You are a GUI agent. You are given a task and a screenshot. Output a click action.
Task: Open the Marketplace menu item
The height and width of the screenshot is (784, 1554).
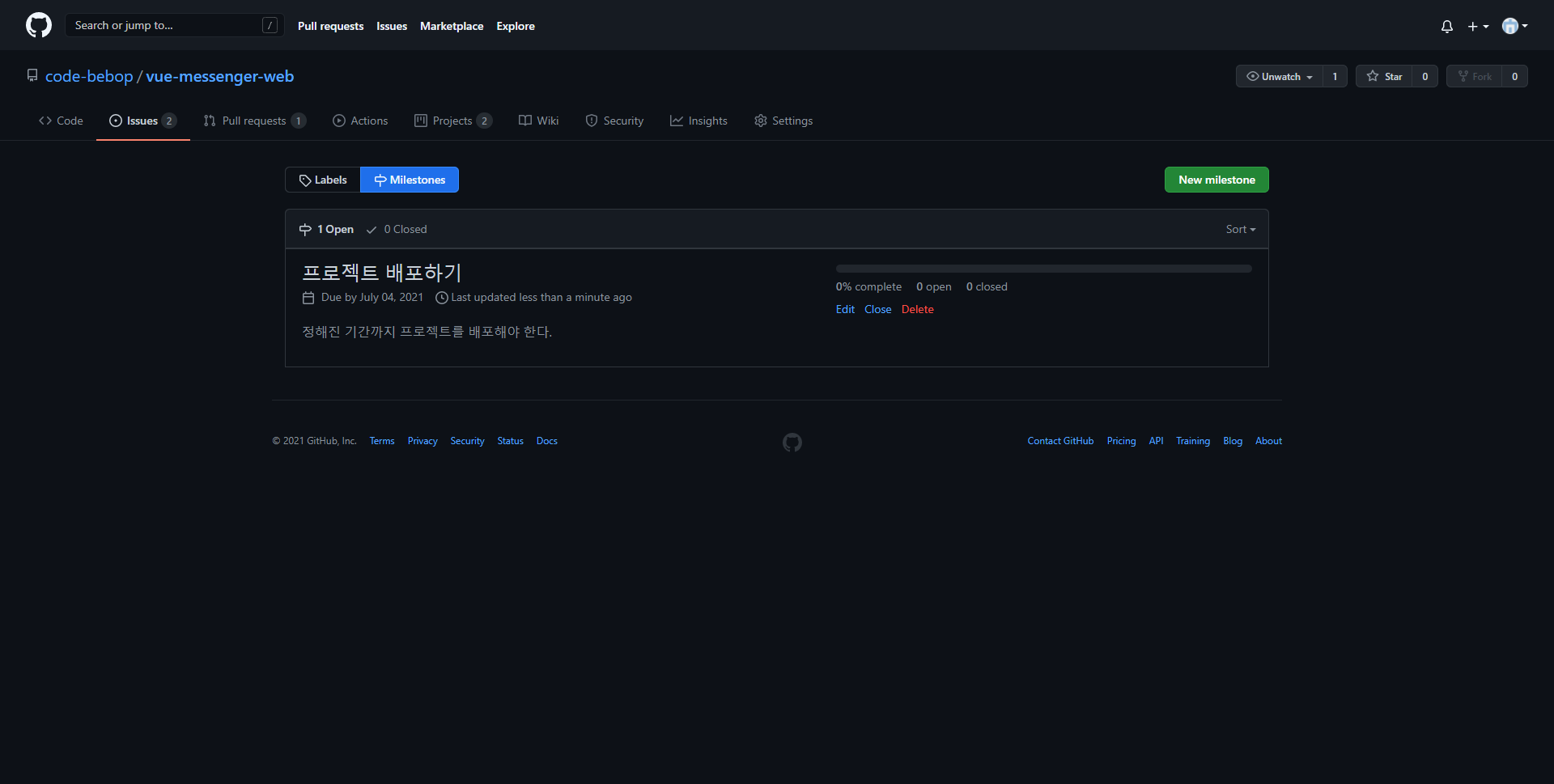[452, 26]
